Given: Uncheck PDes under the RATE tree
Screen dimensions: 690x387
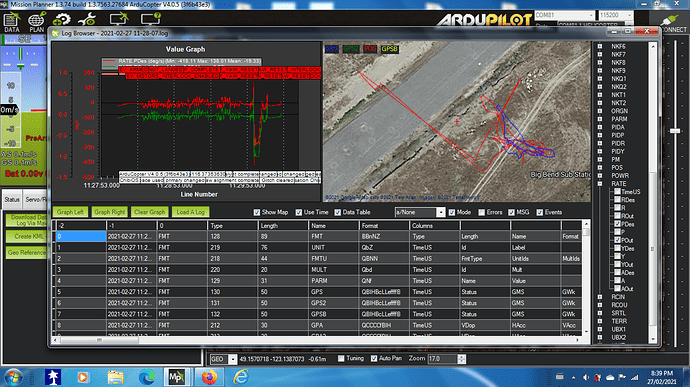Looking at the screenshot, I should click(x=617, y=224).
